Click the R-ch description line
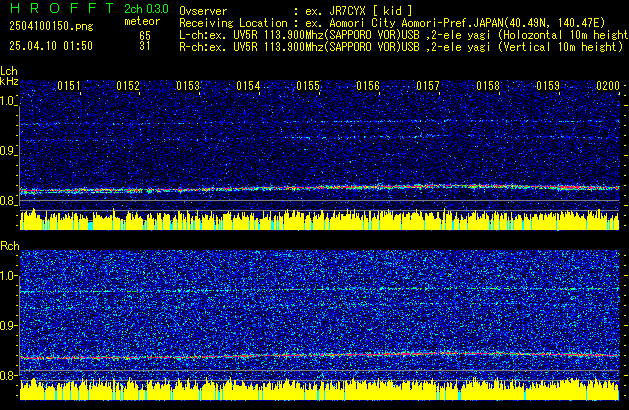The height and width of the screenshot is (410, 629). coord(401,47)
